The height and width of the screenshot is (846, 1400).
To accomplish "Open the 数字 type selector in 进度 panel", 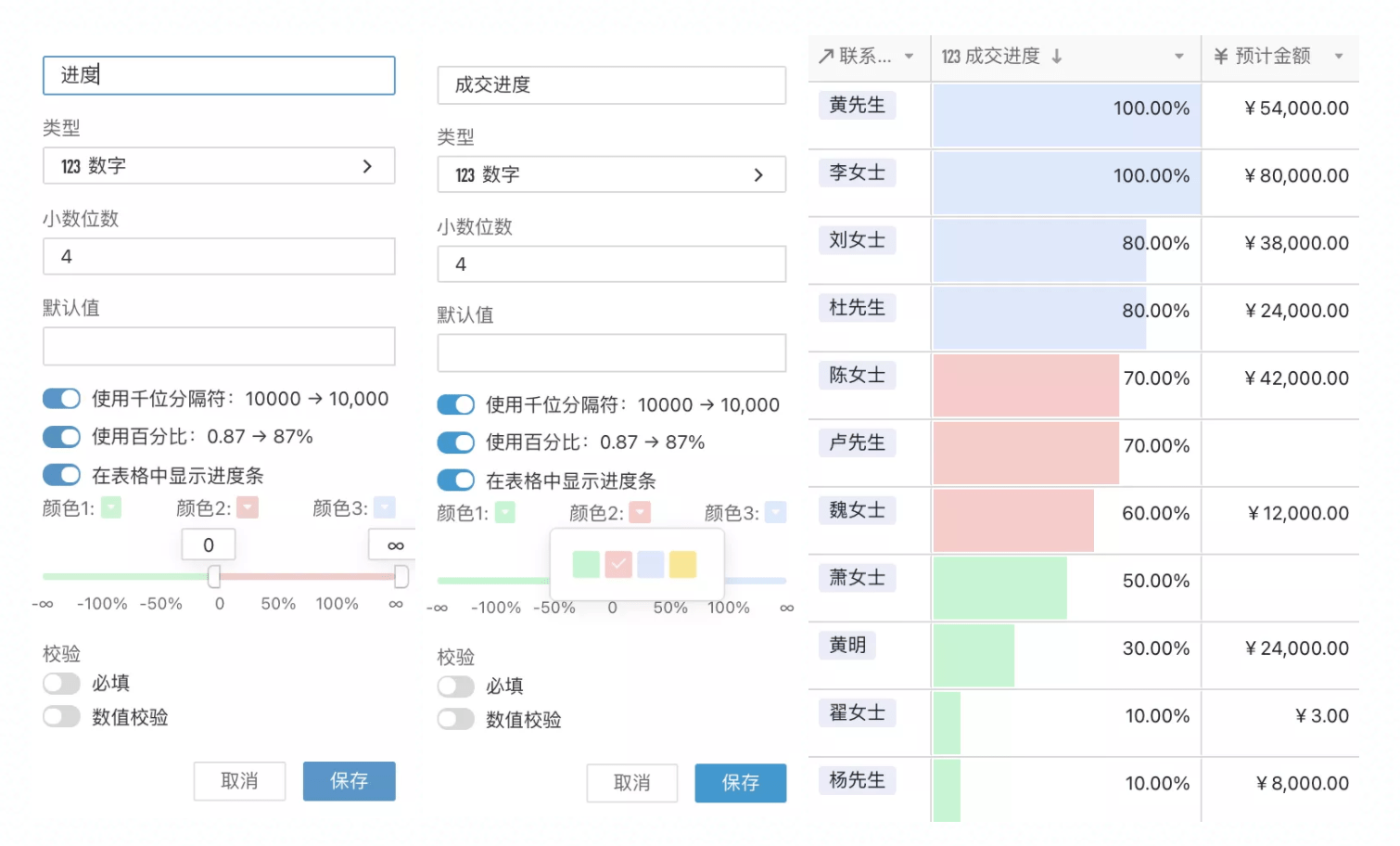I will click(x=219, y=166).
